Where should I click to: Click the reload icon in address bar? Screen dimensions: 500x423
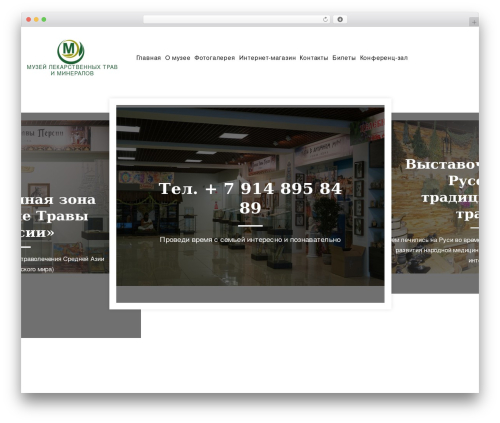pyautogui.click(x=325, y=19)
